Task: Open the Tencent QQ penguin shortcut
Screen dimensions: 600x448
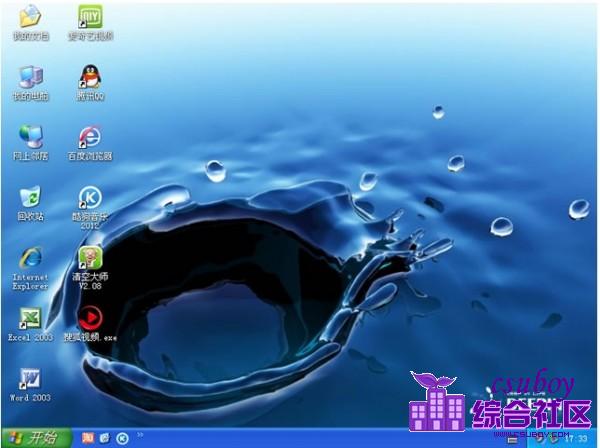Action: coord(90,77)
